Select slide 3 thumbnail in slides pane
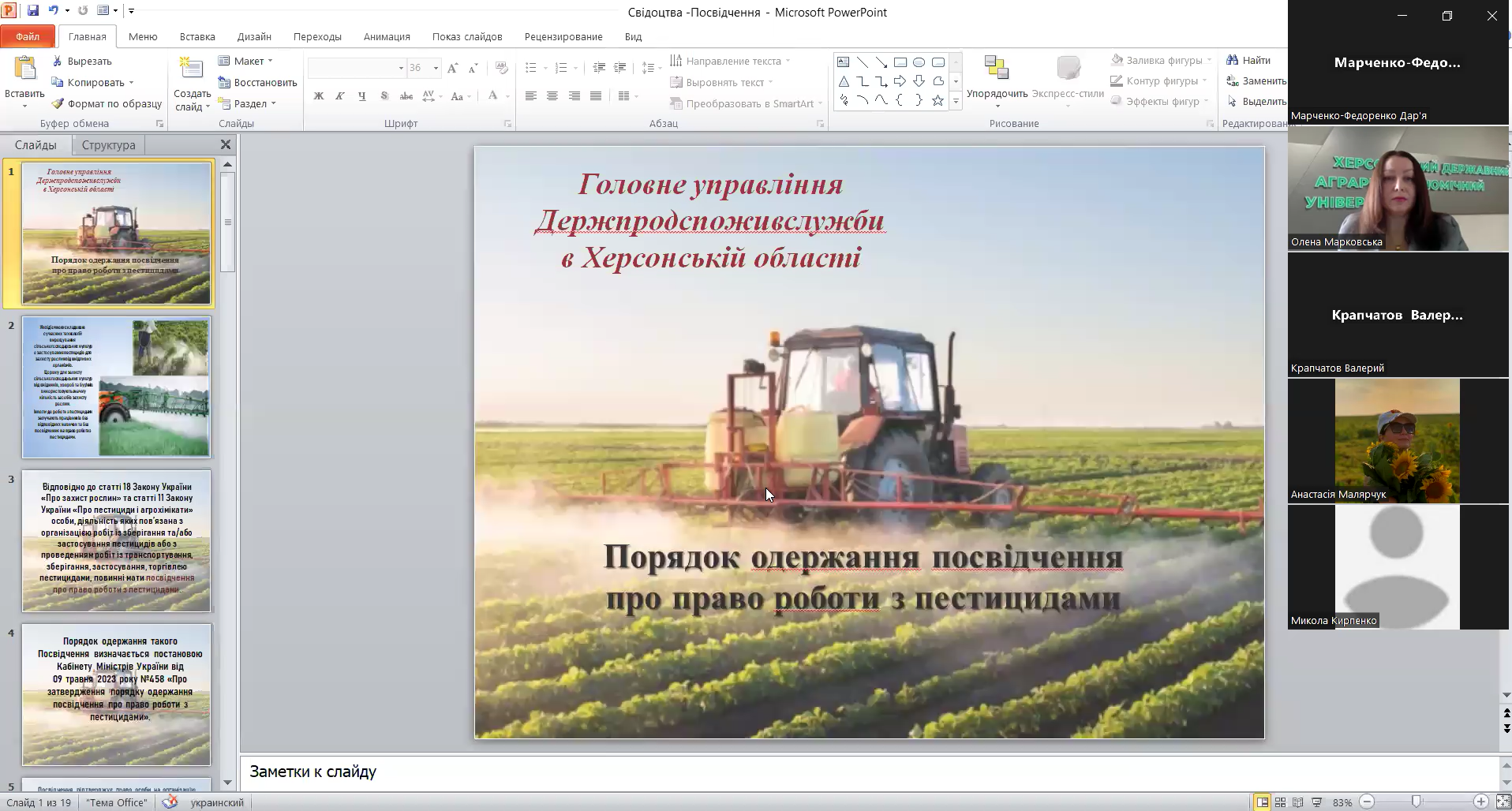The image size is (1512, 811). [116, 541]
